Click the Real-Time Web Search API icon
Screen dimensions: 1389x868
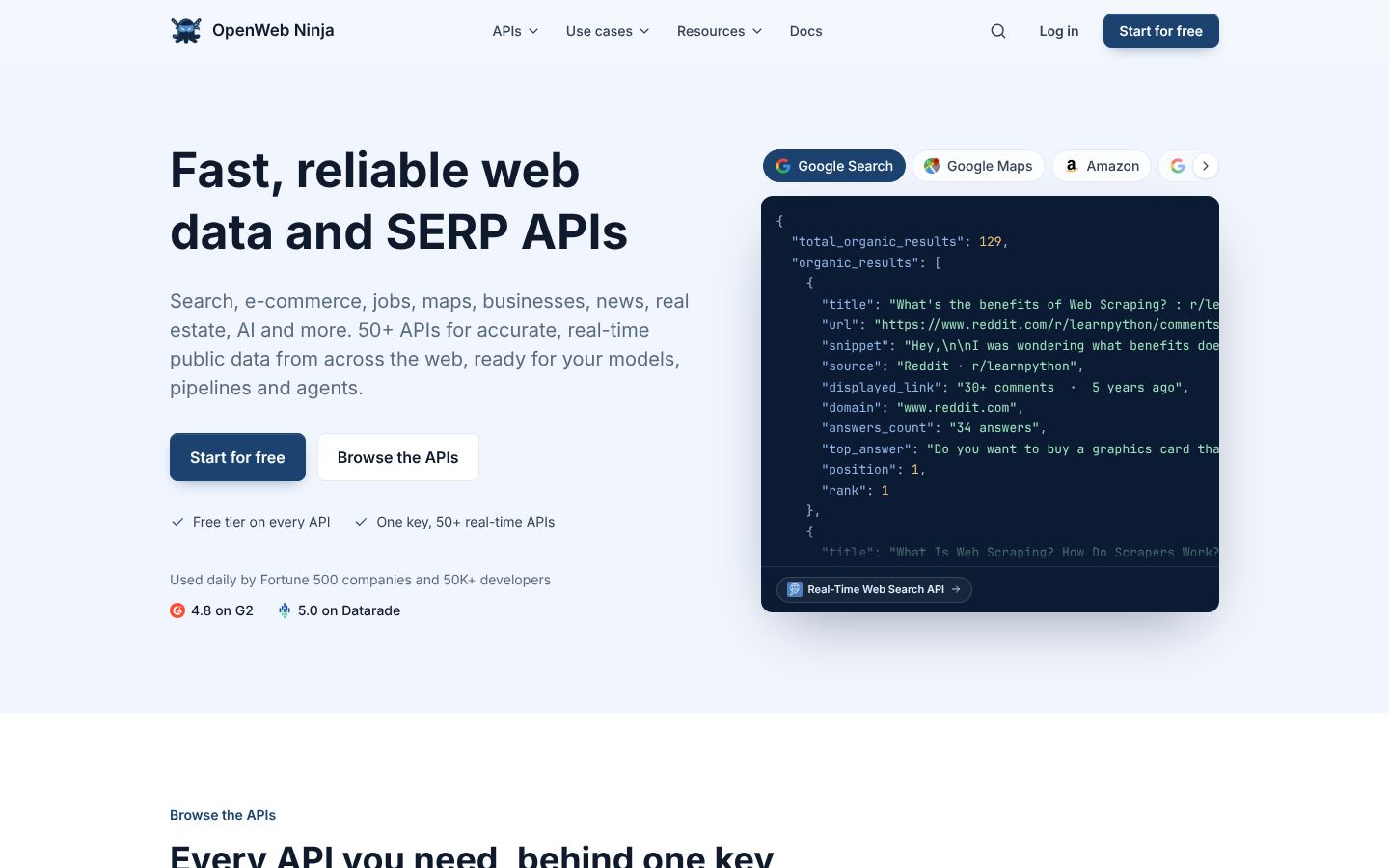pyautogui.click(x=795, y=589)
